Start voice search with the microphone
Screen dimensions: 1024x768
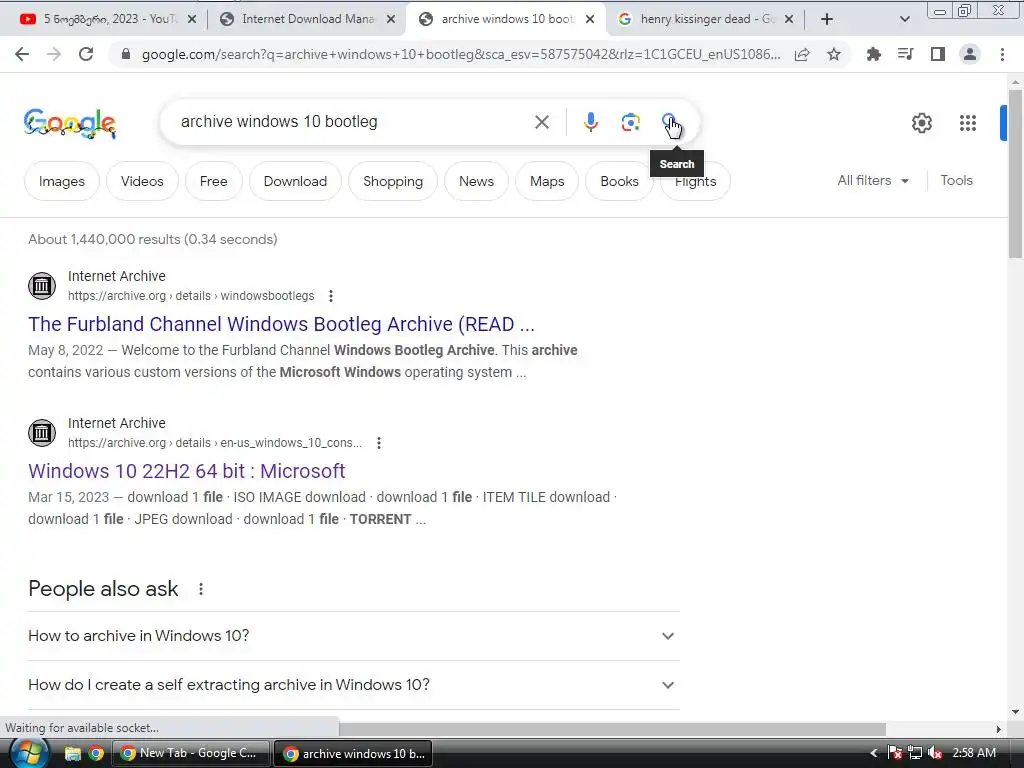[x=590, y=122]
